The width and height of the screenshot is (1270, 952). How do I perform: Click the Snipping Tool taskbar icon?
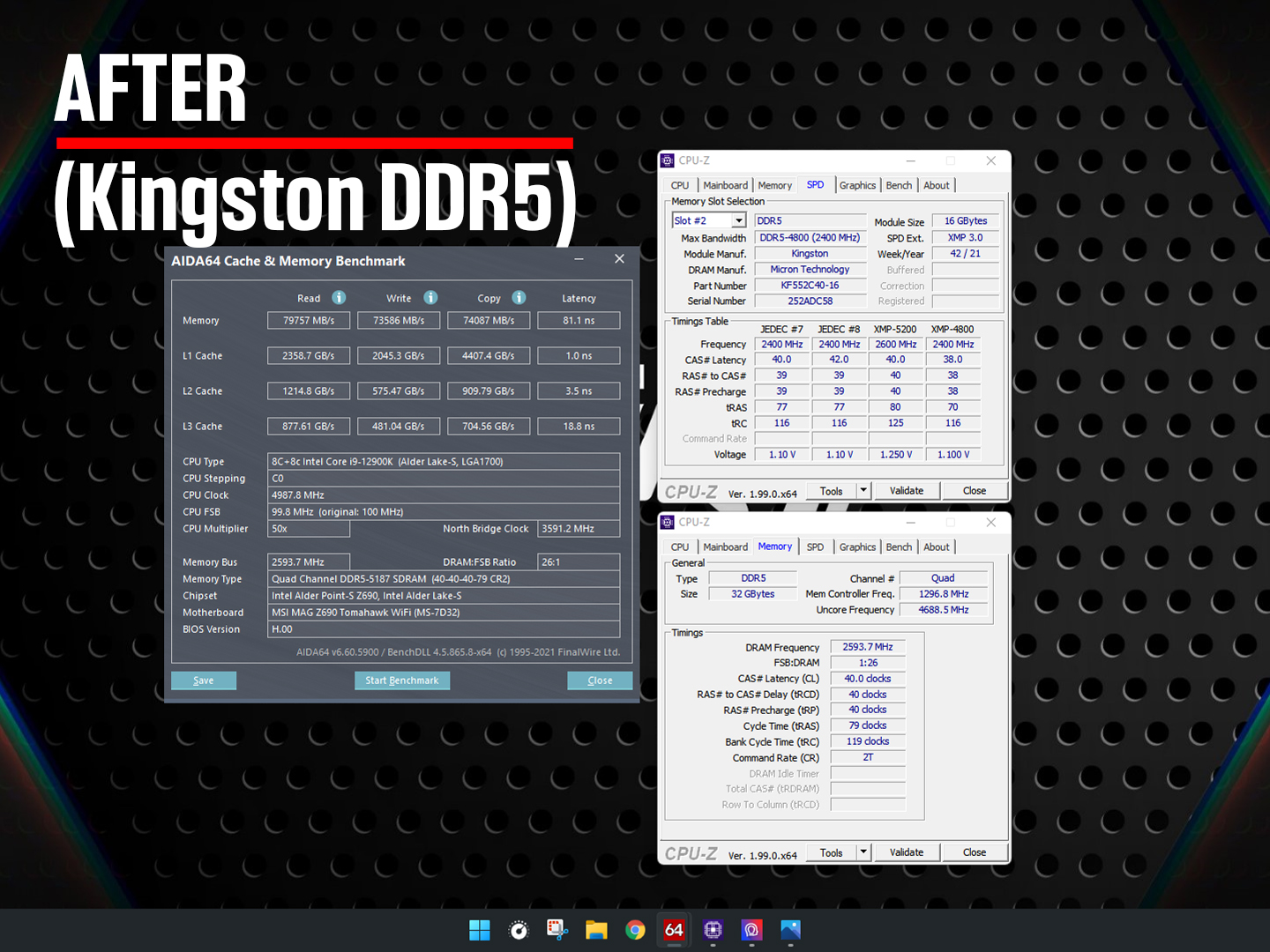(x=557, y=930)
